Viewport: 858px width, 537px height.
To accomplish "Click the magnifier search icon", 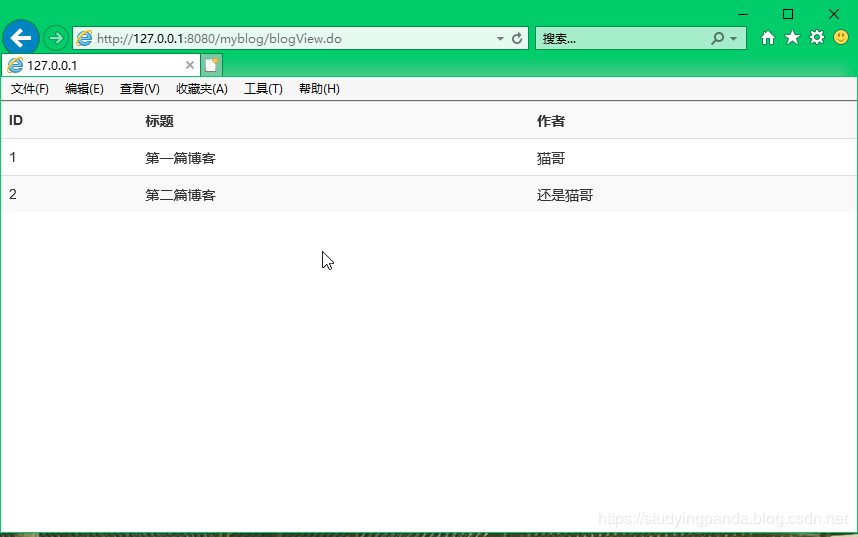I will point(717,38).
